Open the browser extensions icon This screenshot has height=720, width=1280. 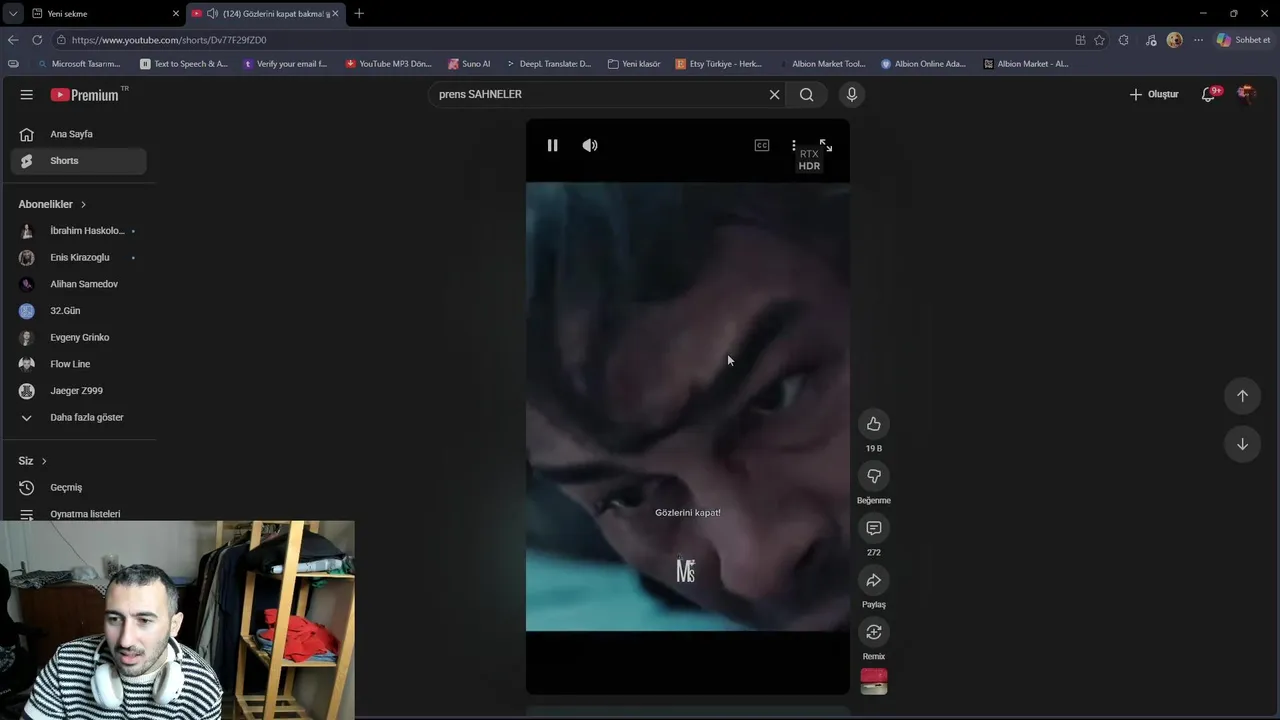(x=1124, y=40)
